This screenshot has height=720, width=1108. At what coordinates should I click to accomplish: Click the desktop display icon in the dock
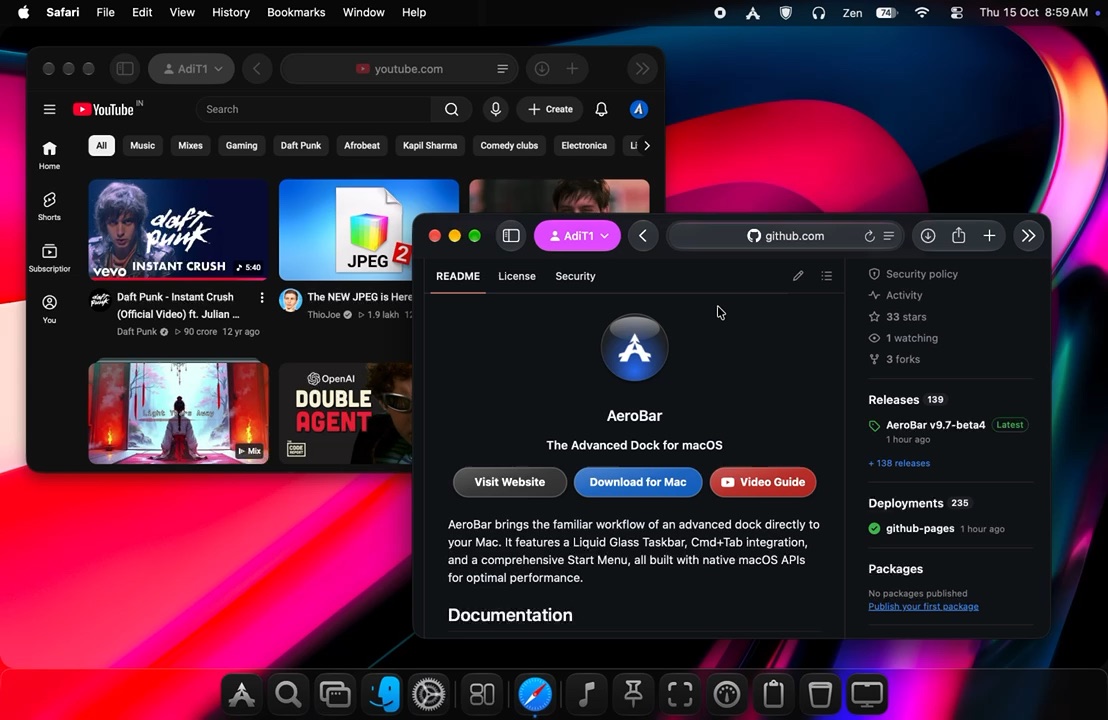867,695
